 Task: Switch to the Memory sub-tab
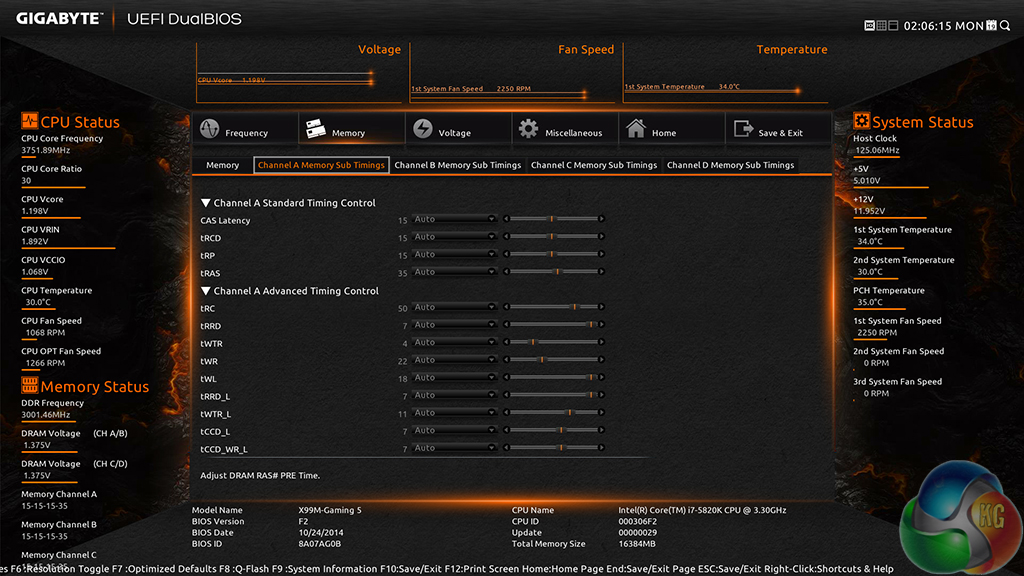tap(223, 165)
